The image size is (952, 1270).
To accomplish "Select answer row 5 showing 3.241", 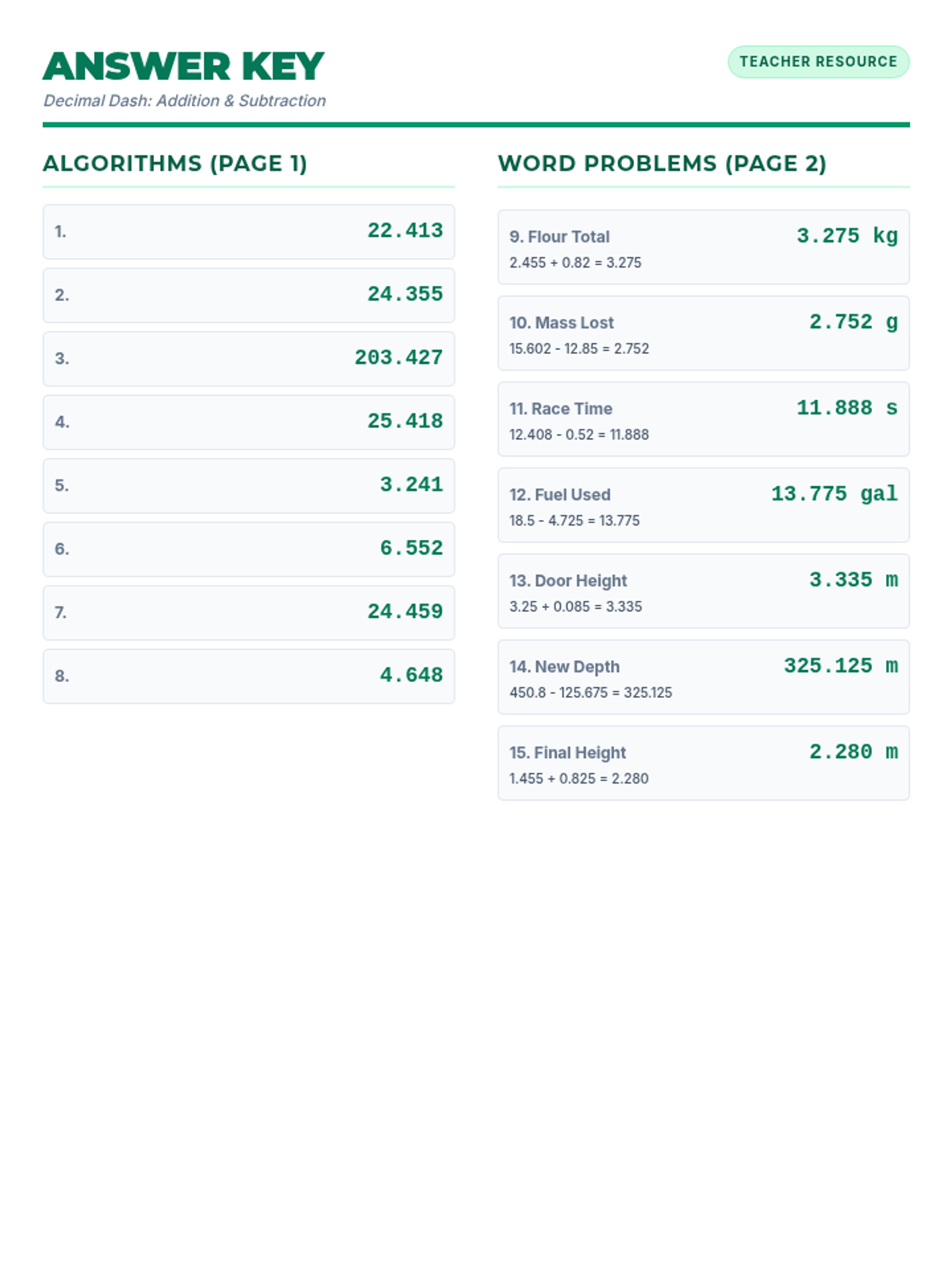I will (248, 486).
